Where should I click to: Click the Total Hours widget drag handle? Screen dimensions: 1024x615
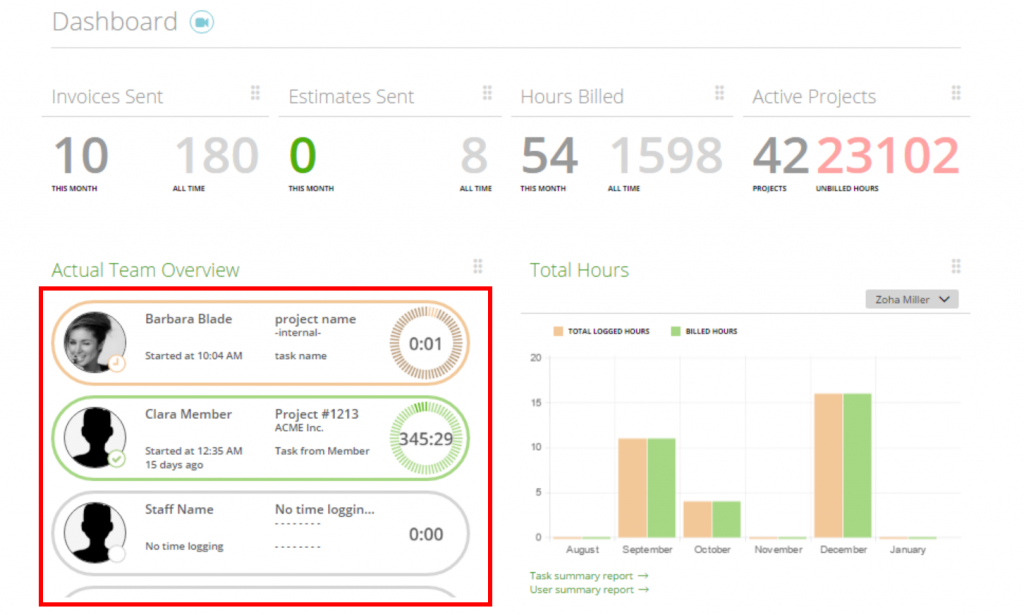(956, 266)
